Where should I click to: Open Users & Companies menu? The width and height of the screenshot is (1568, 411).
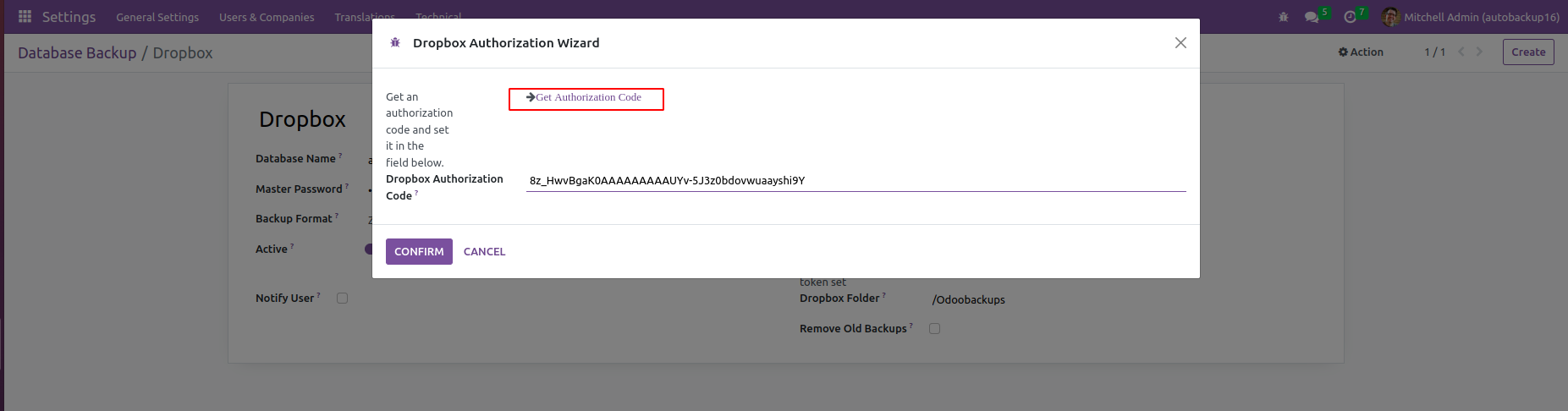[267, 17]
